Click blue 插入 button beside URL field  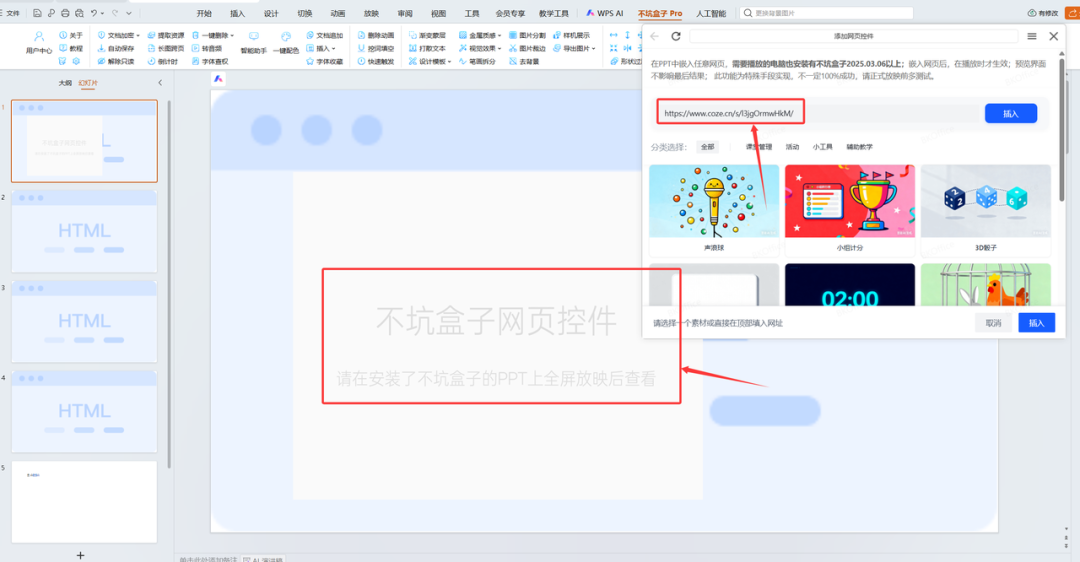(x=1010, y=114)
